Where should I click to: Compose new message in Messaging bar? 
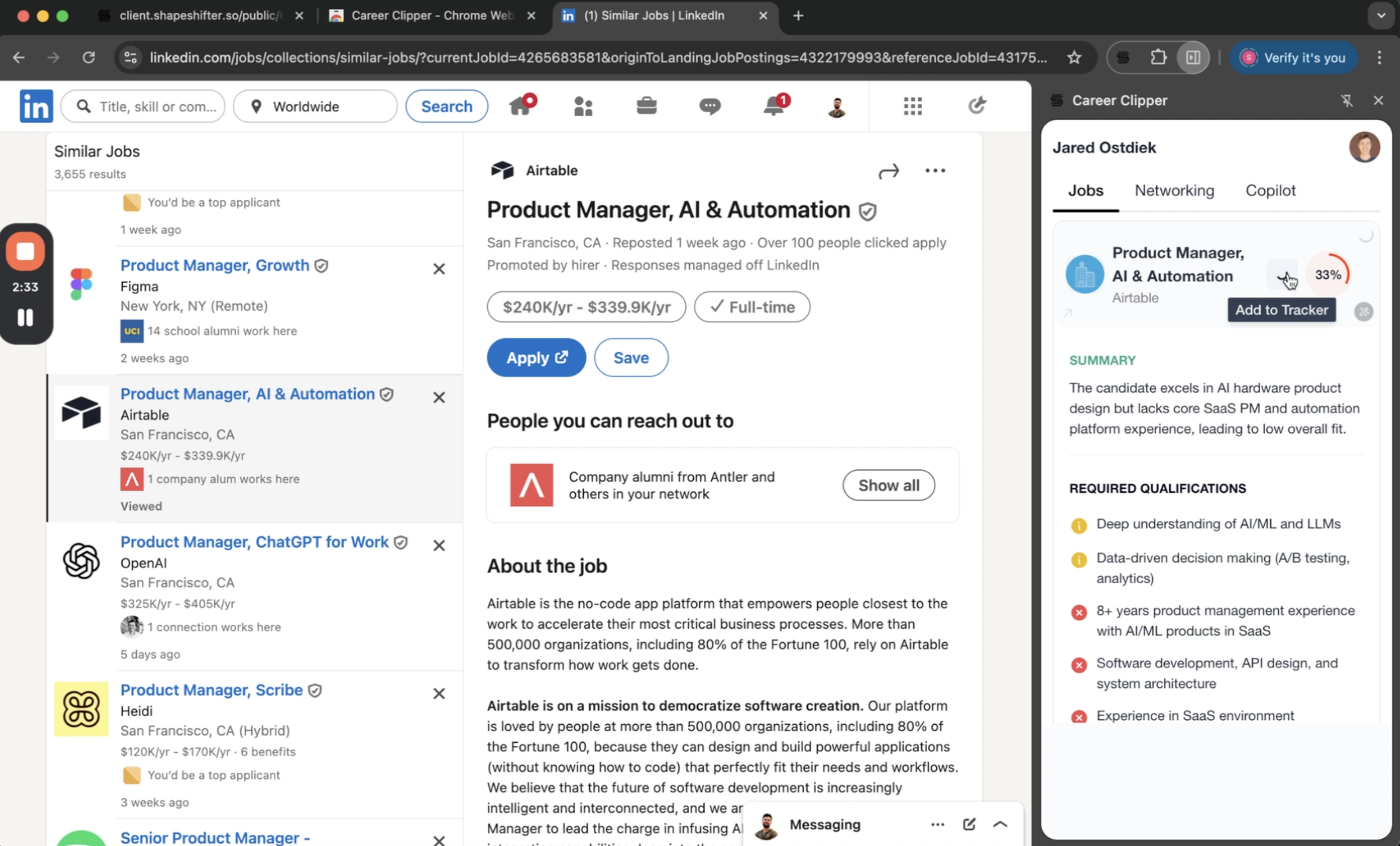click(969, 824)
